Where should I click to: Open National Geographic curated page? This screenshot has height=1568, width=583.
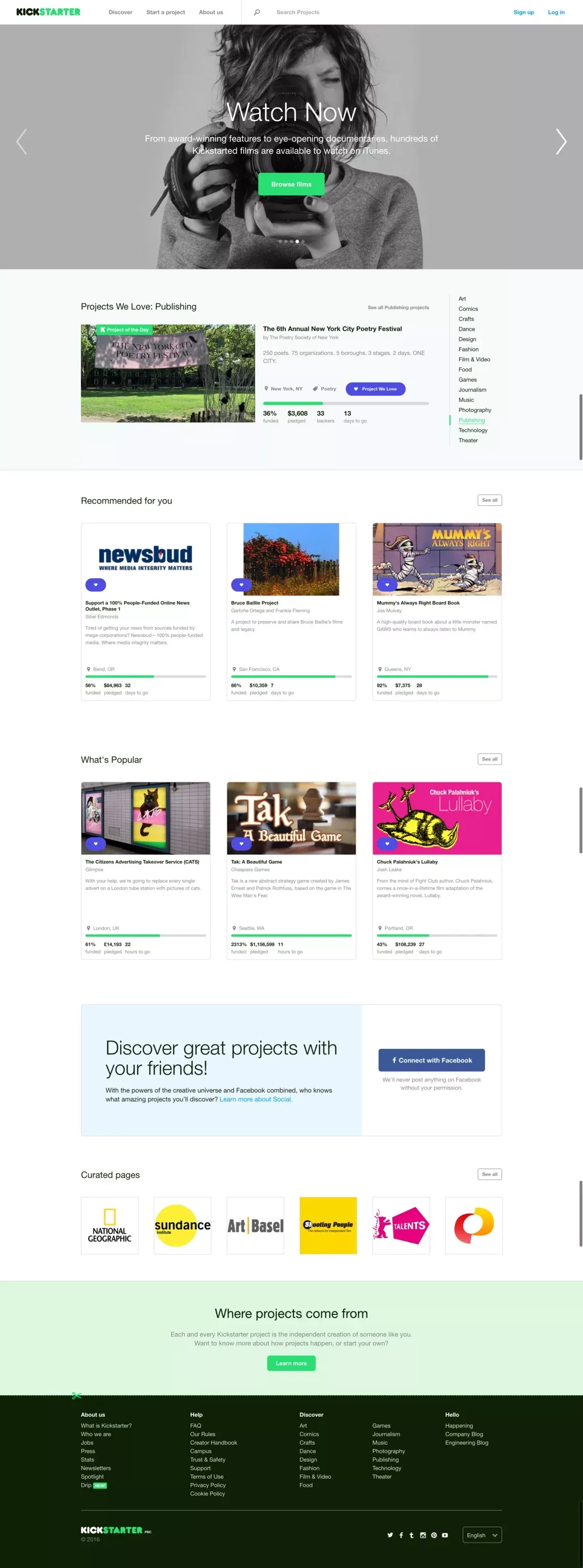(x=109, y=1225)
